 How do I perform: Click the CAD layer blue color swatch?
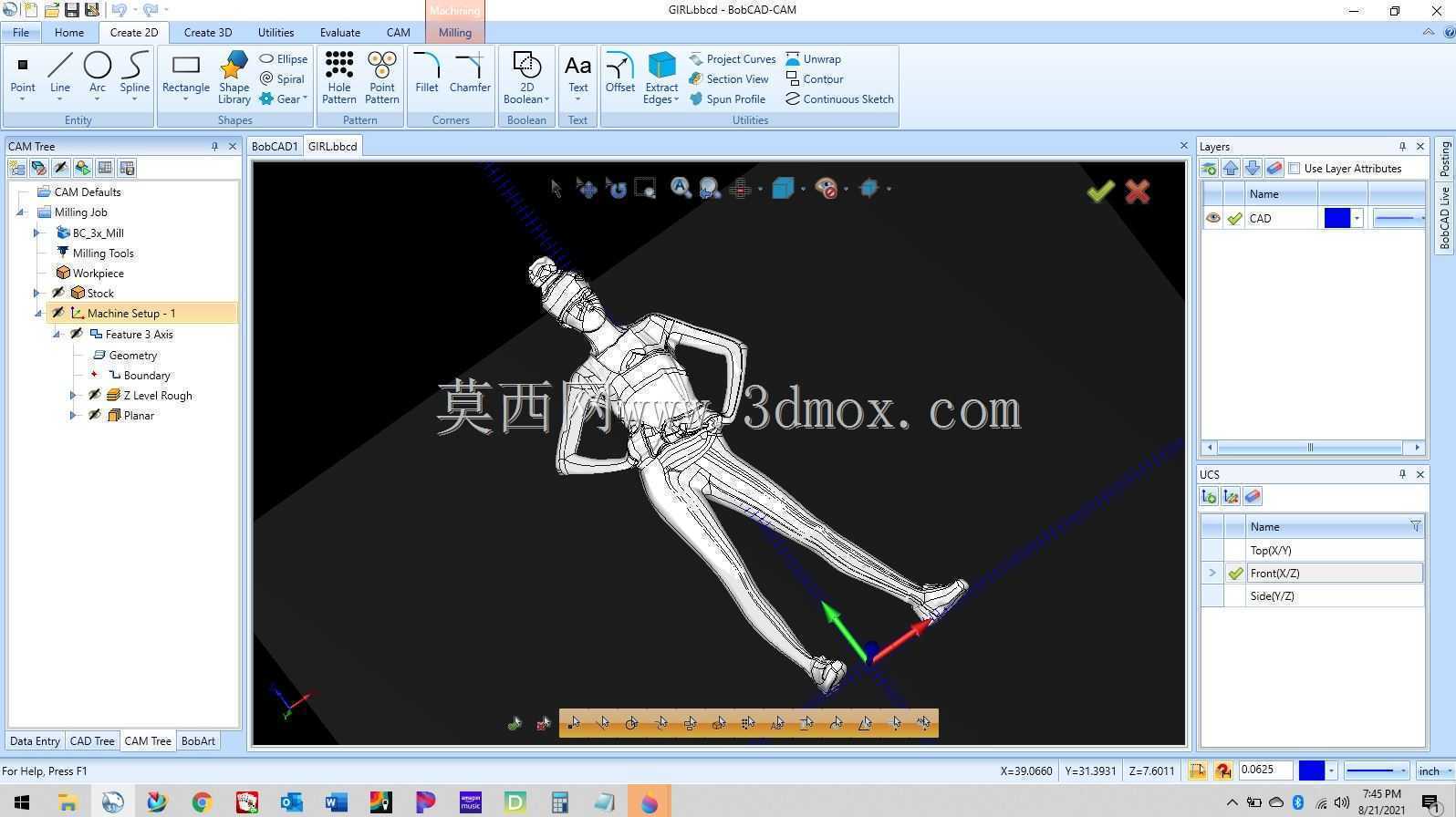click(x=1336, y=218)
